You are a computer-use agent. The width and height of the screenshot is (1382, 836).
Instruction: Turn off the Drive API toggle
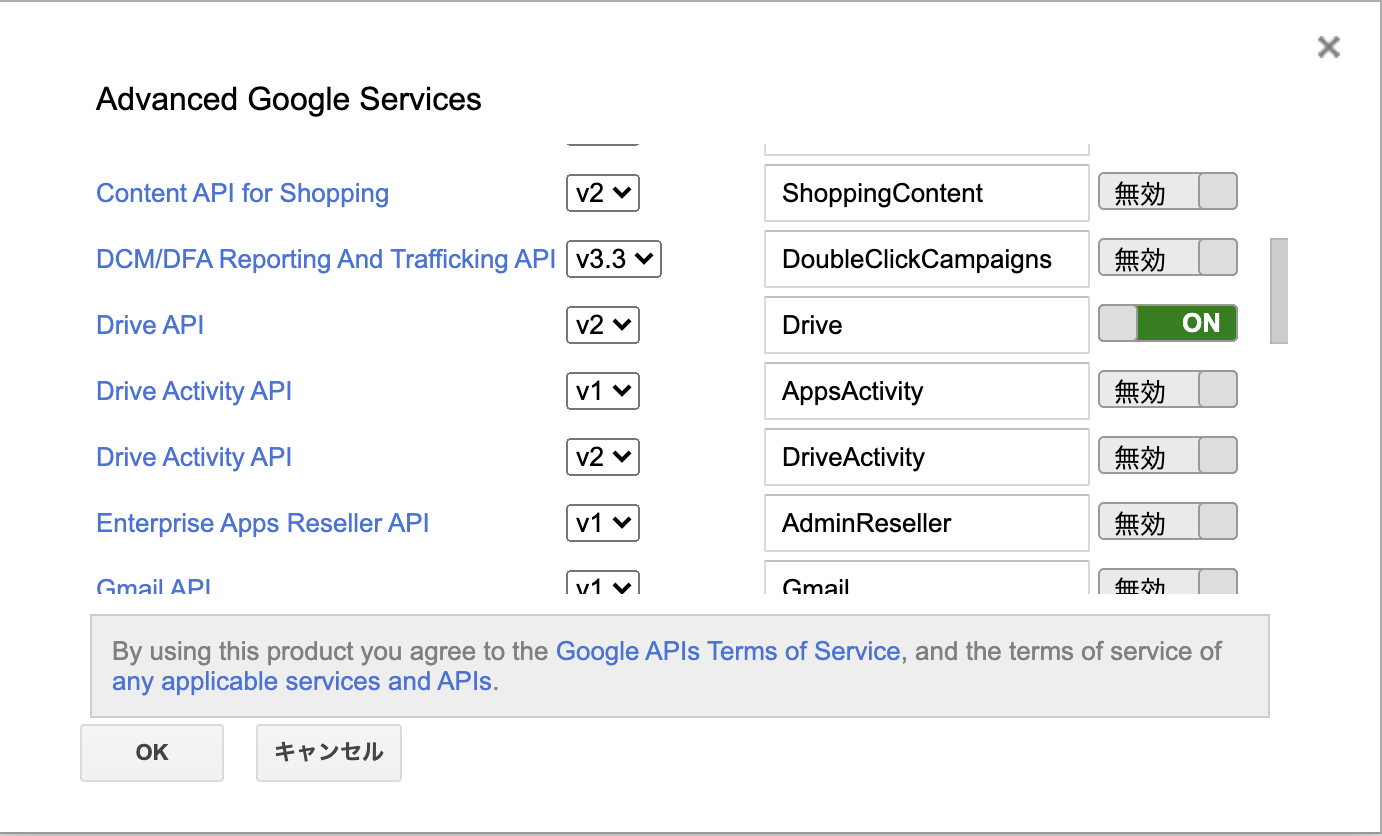[1167, 324]
